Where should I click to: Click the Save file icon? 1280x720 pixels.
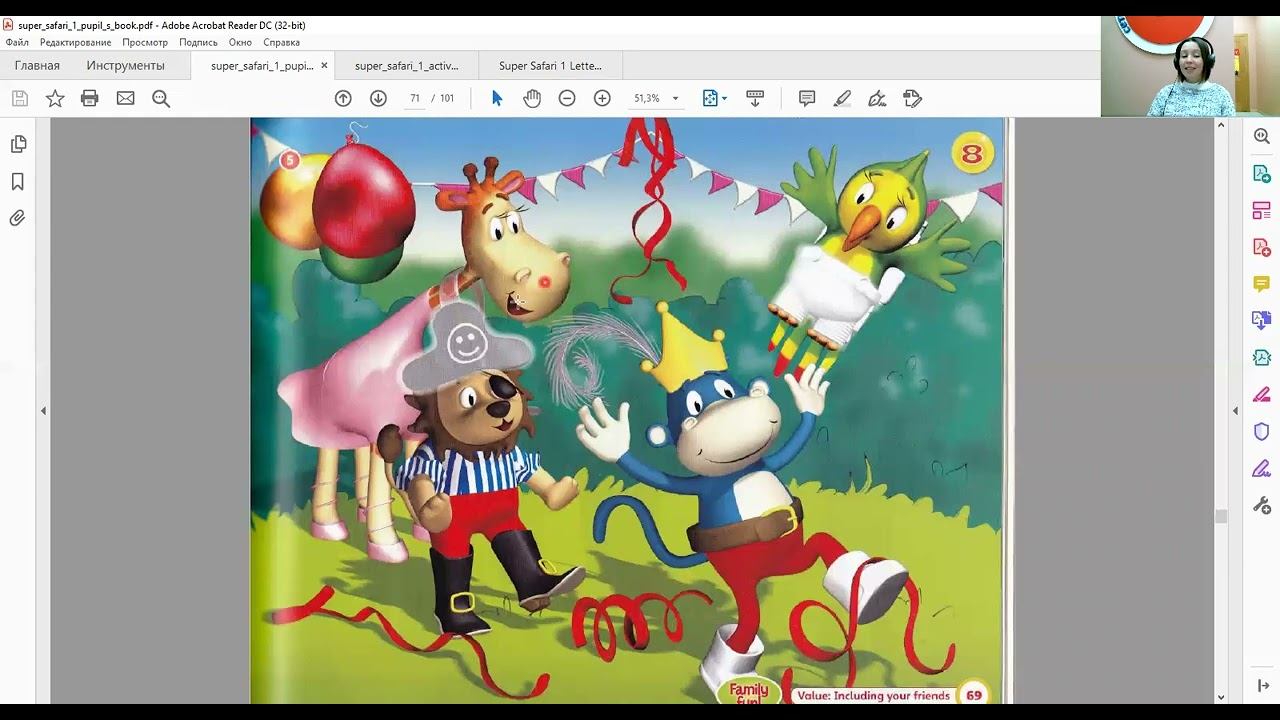[x=19, y=98]
